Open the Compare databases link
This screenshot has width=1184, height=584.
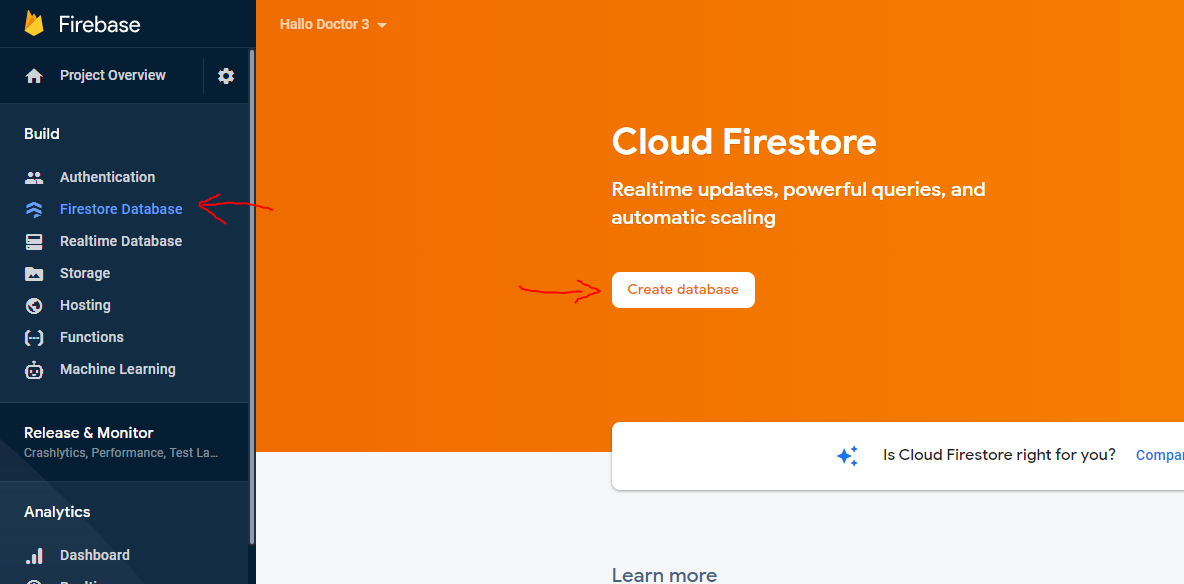1159,455
